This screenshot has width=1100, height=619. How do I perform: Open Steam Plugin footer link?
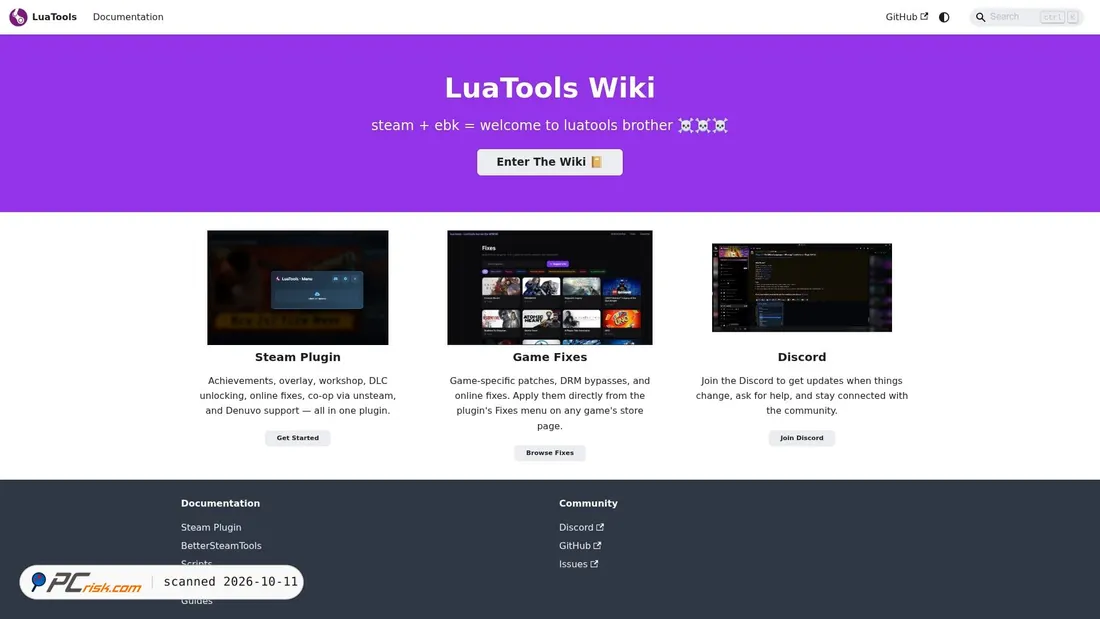click(211, 527)
